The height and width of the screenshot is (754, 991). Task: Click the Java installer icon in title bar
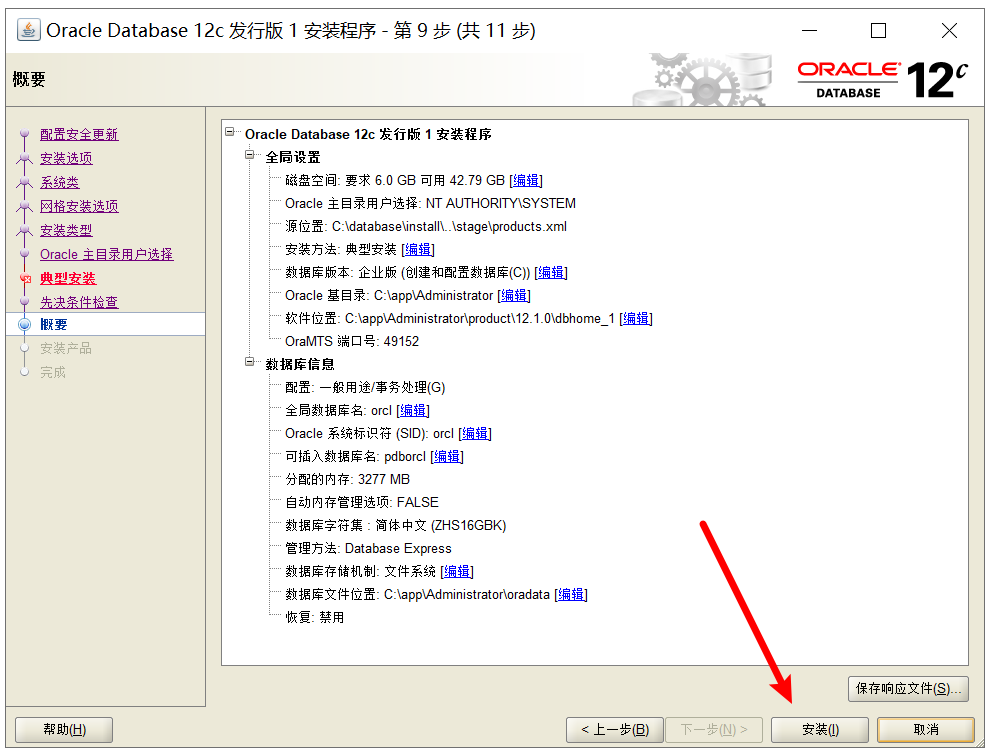coord(28,30)
